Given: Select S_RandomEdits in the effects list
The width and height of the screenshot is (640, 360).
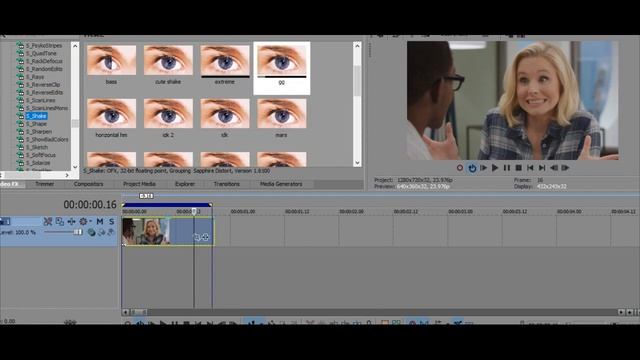Looking at the screenshot, I should point(44,69).
